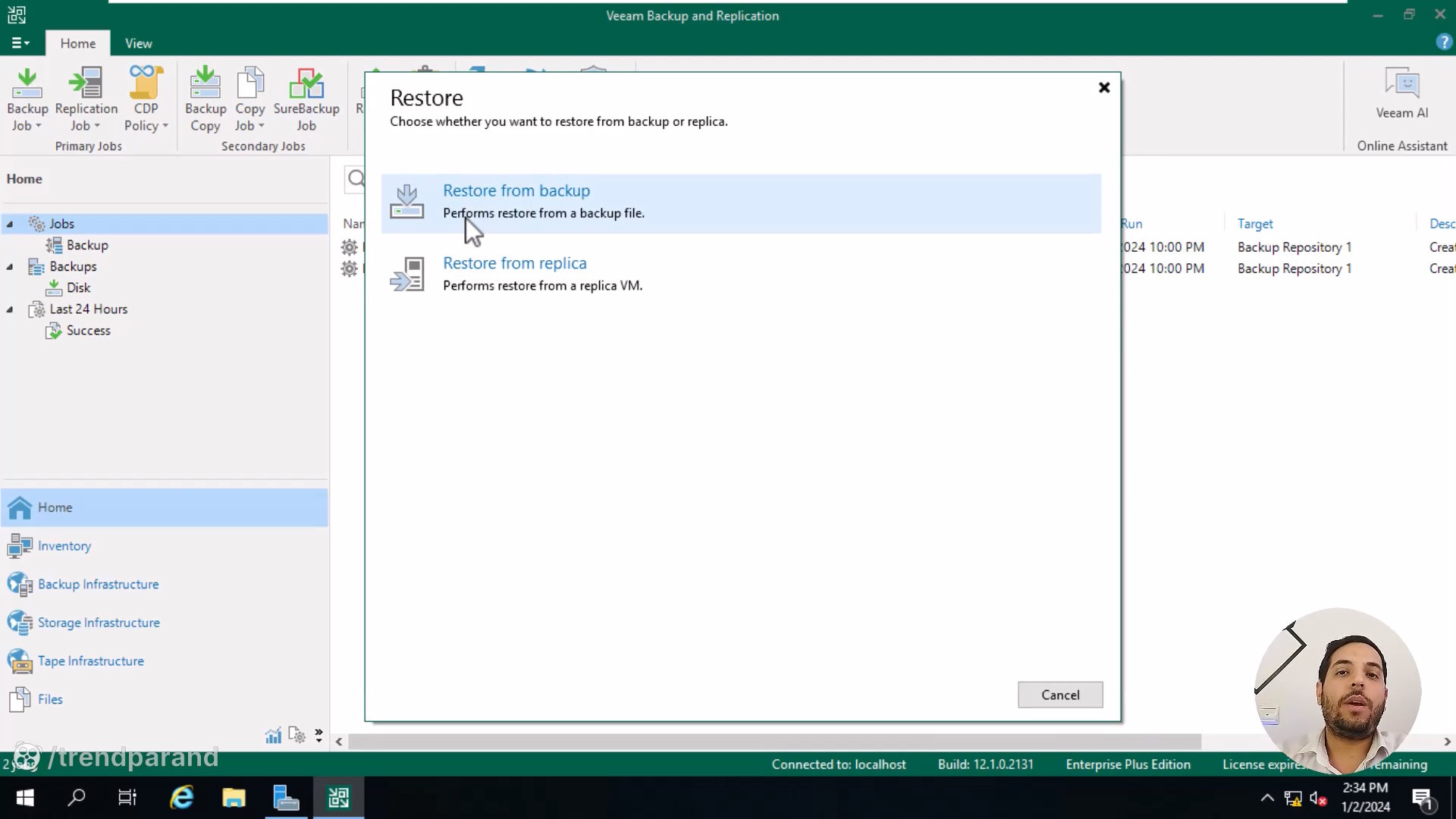Click "Build: 12.1.0.2131" in status bar
The width and height of the screenshot is (1456, 819).
tap(985, 764)
